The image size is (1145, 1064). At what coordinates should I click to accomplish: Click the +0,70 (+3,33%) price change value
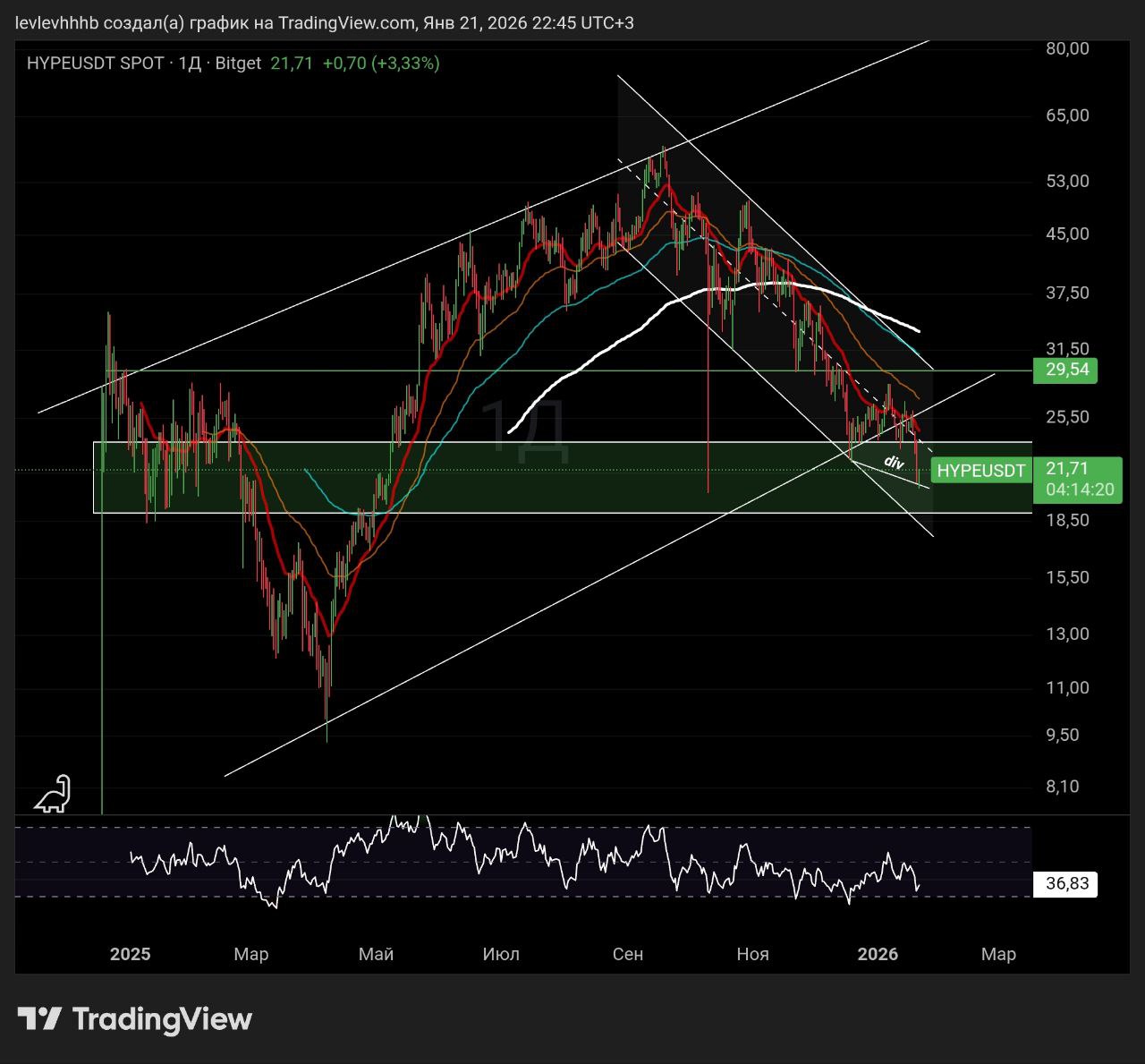pyautogui.click(x=381, y=64)
